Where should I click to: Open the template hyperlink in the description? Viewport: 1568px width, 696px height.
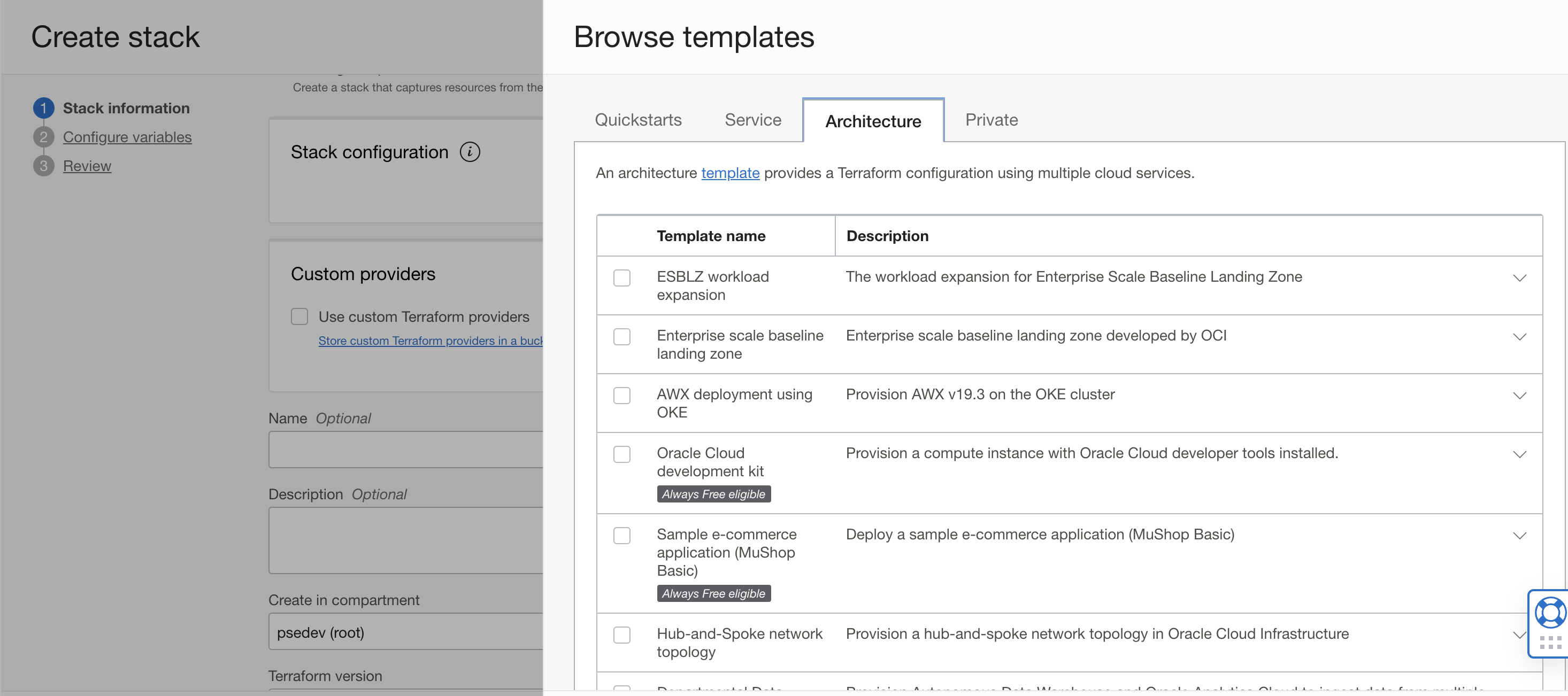tap(731, 173)
